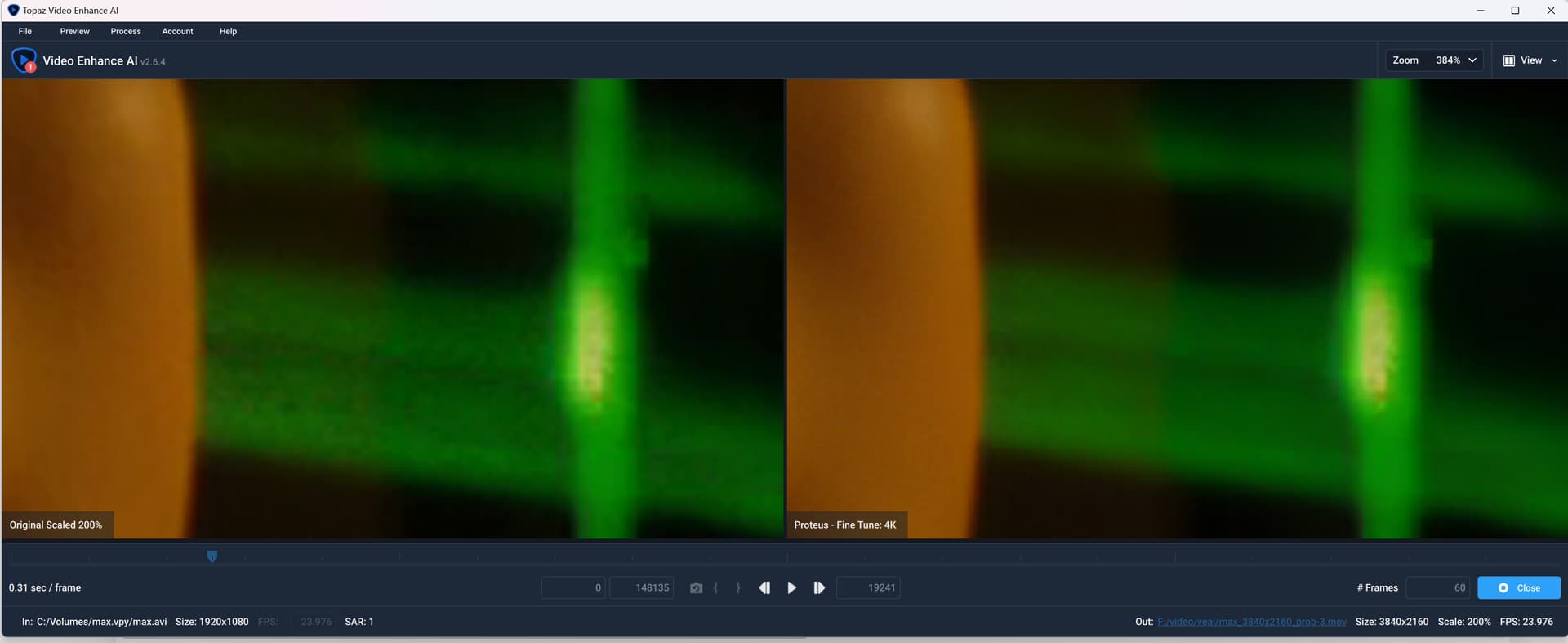Open the output file path link

pyautogui.click(x=1251, y=622)
